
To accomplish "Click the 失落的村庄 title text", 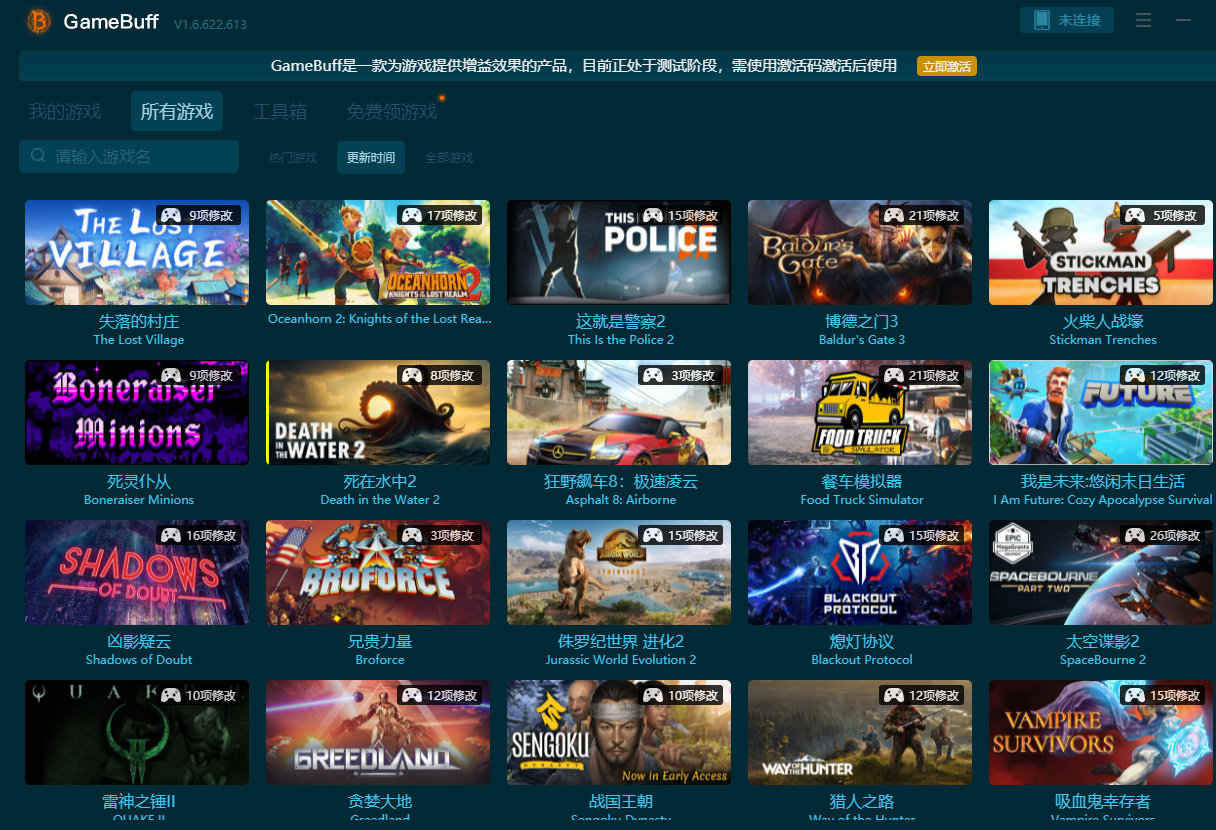I will tap(139, 322).
